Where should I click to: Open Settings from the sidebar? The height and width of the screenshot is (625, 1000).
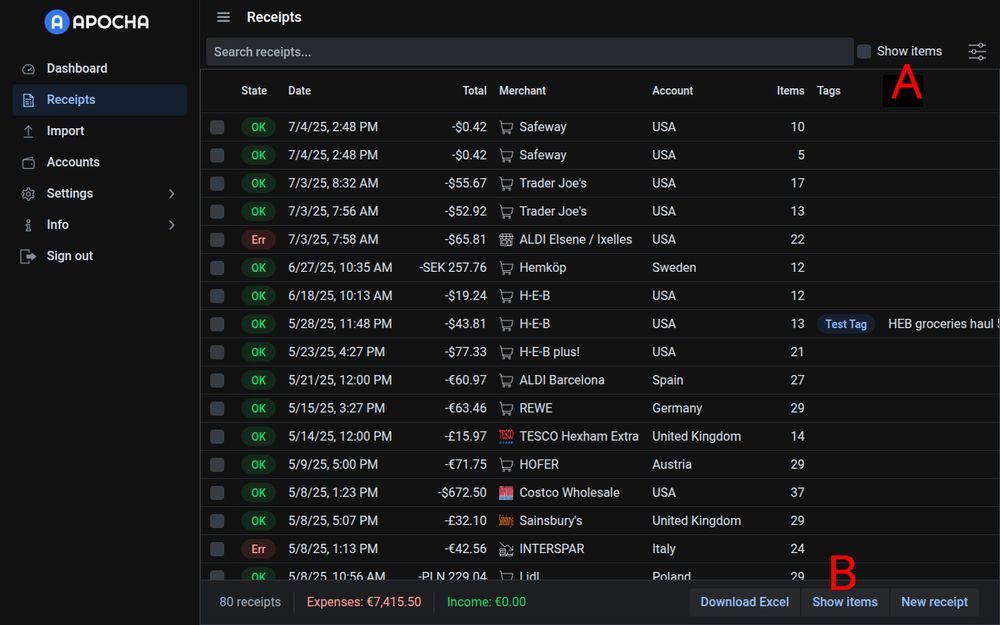click(x=99, y=193)
